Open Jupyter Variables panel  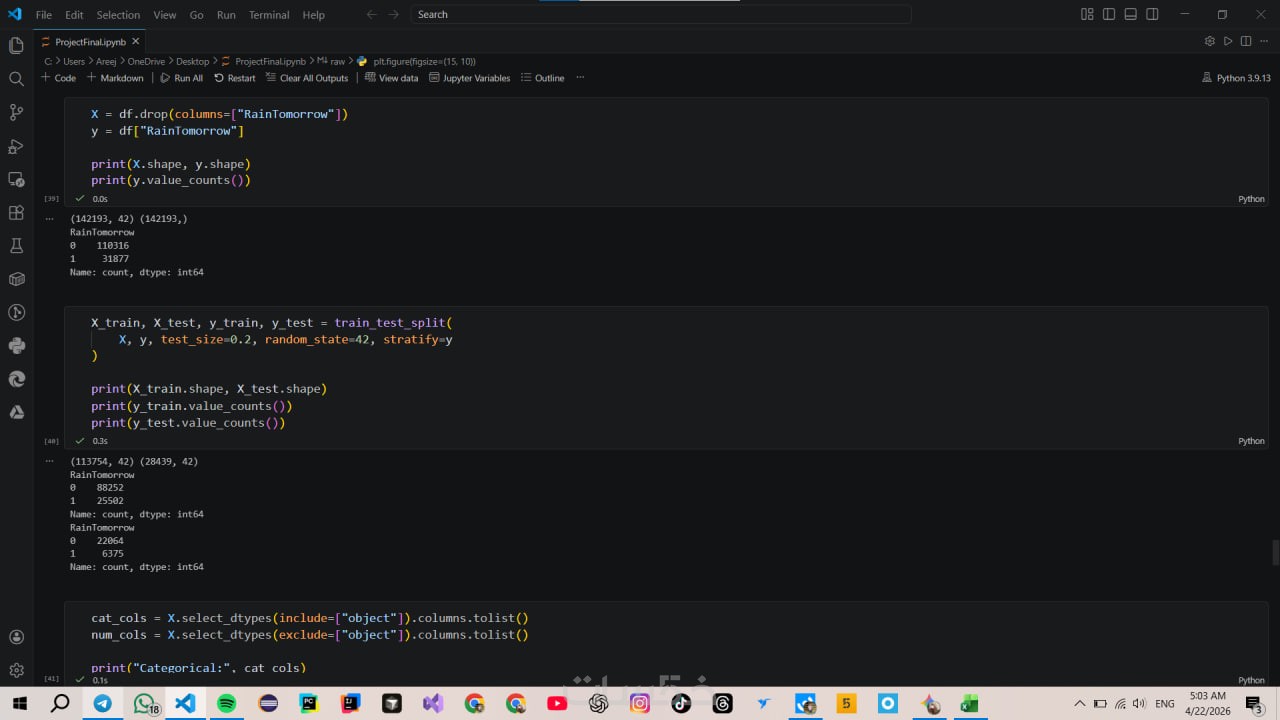(x=469, y=78)
